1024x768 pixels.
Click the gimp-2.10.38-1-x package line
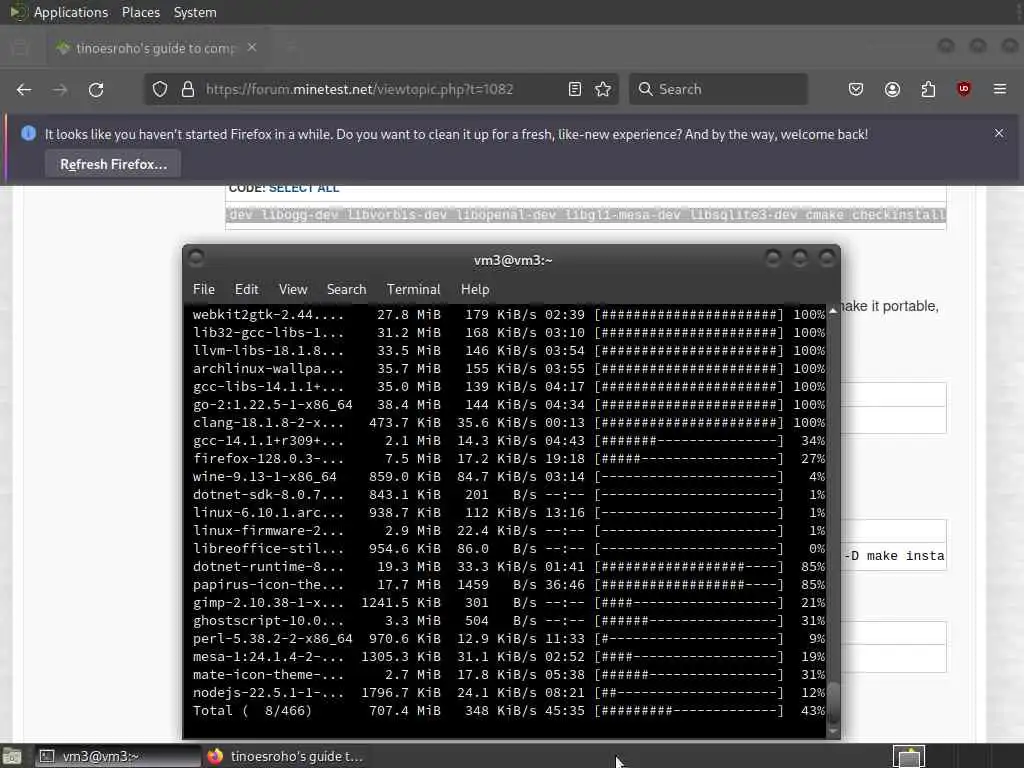[509, 603]
